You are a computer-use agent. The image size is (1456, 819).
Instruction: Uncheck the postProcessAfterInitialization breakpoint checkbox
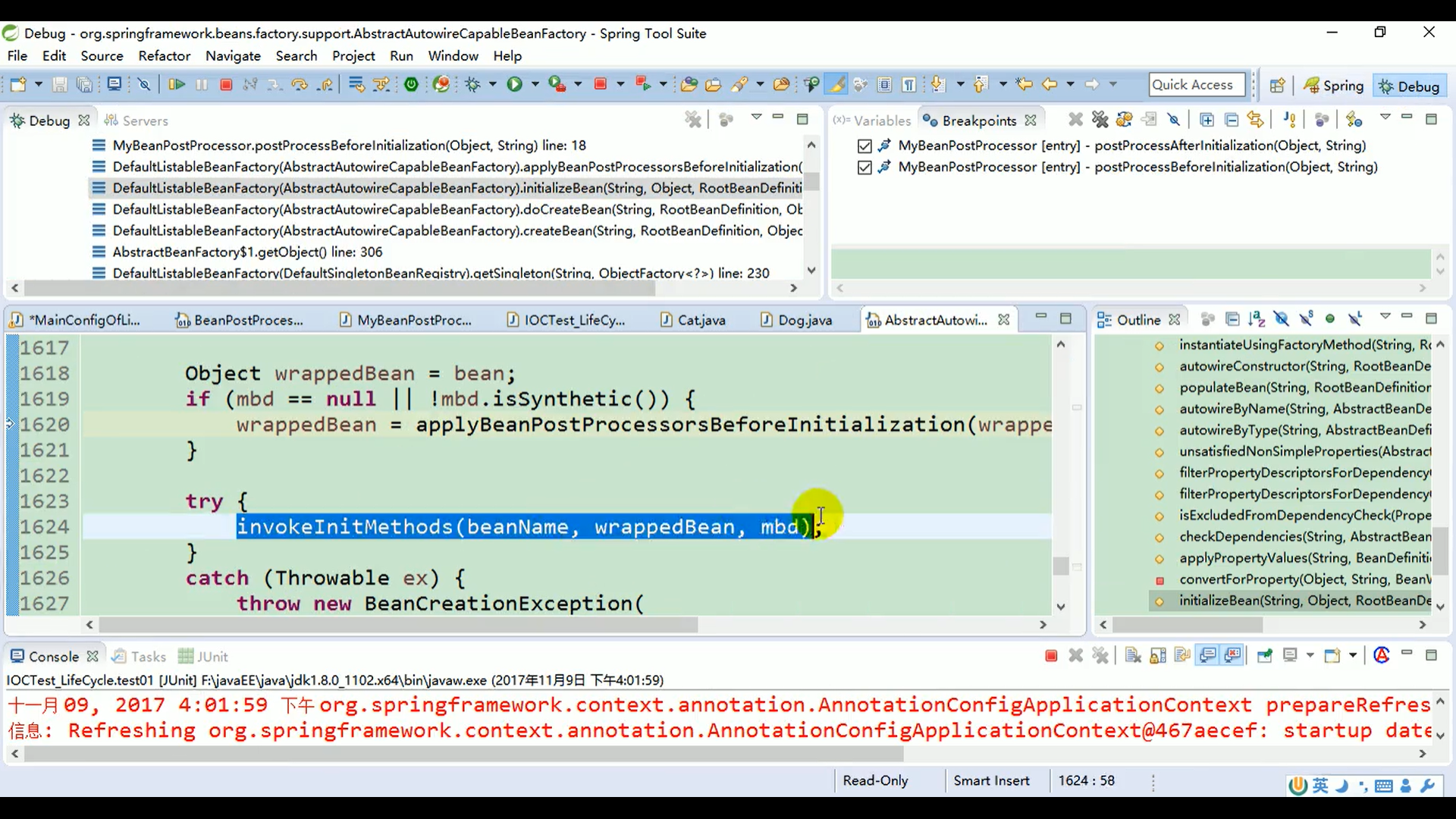(x=864, y=146)
